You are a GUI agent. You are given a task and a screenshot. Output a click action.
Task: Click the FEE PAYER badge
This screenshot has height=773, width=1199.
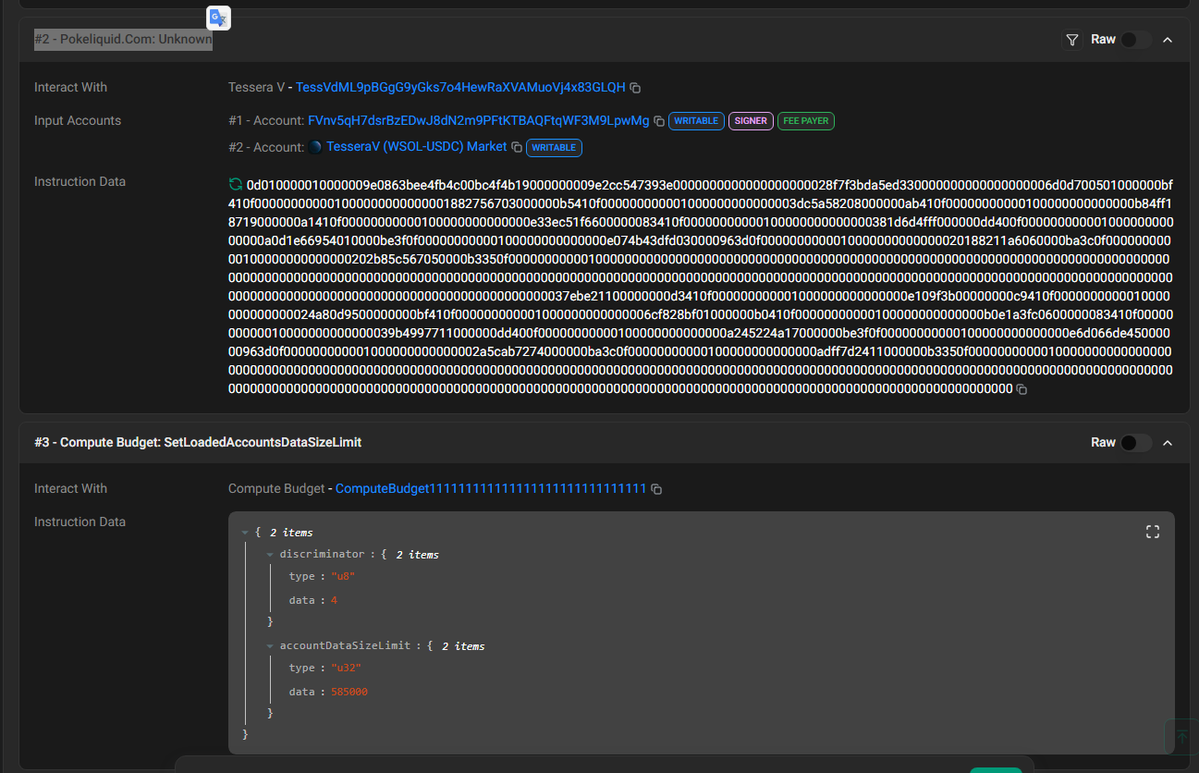[x=805, y=121]
